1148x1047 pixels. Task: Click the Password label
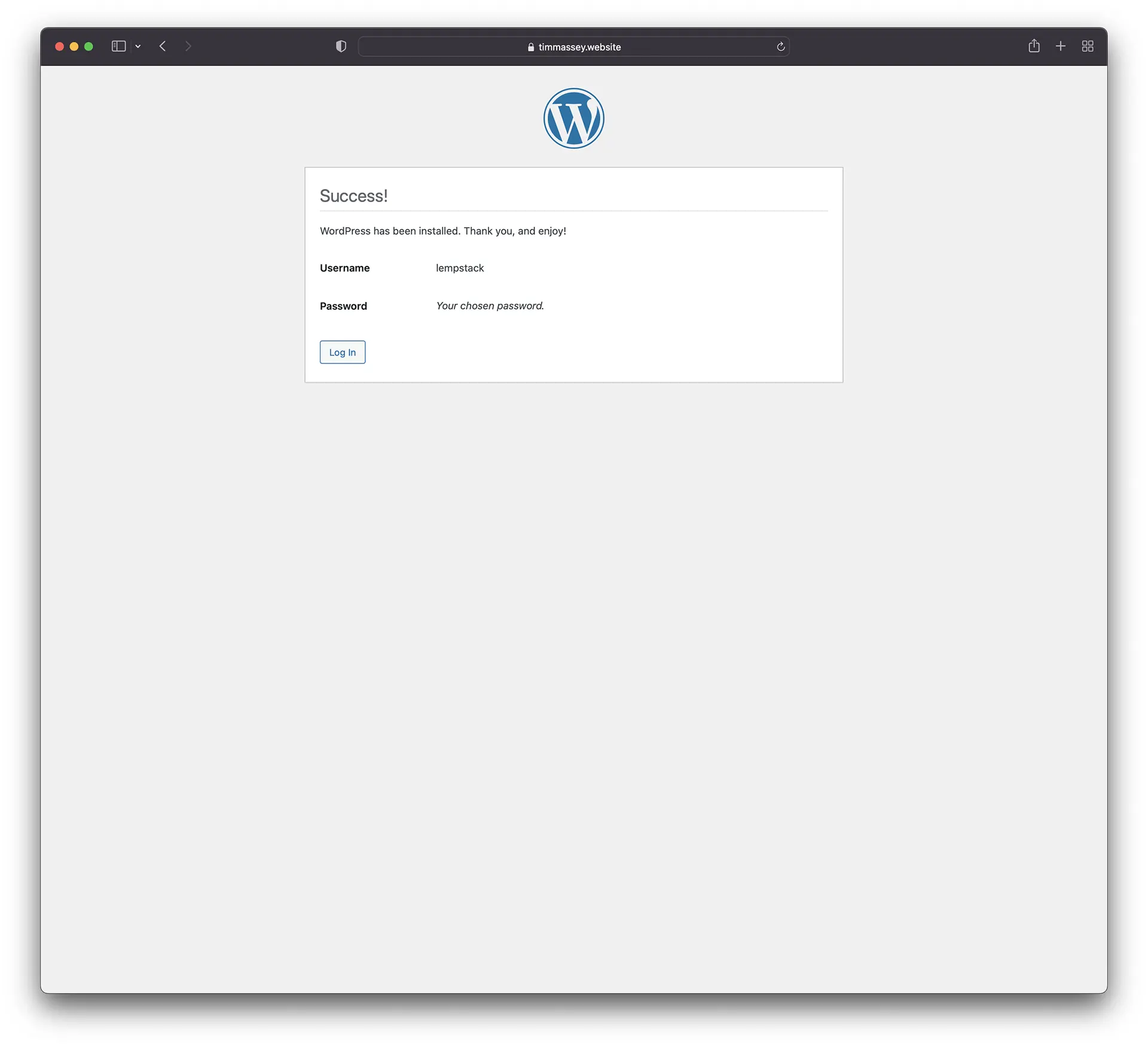[343, 306]
